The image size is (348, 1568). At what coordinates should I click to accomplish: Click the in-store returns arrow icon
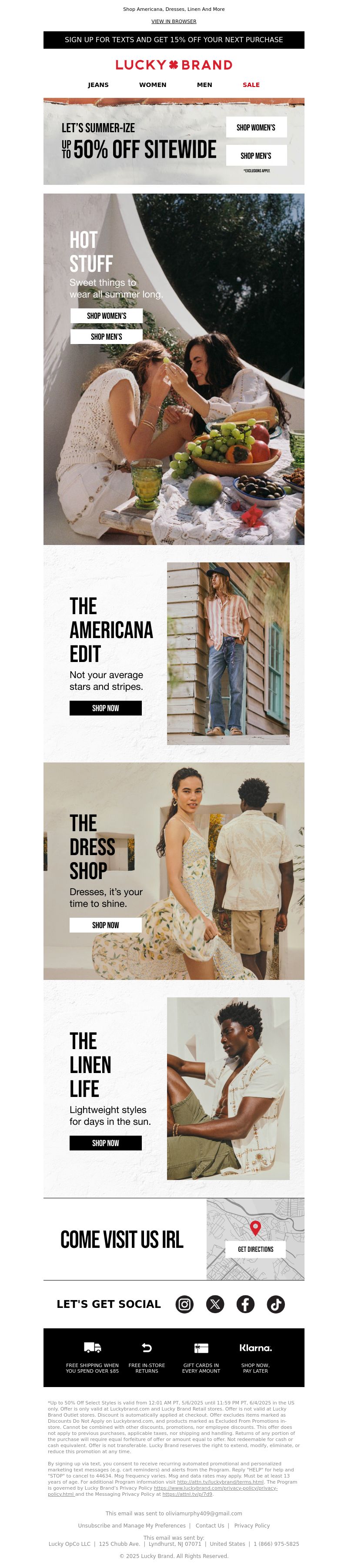tap(147, 1347)
